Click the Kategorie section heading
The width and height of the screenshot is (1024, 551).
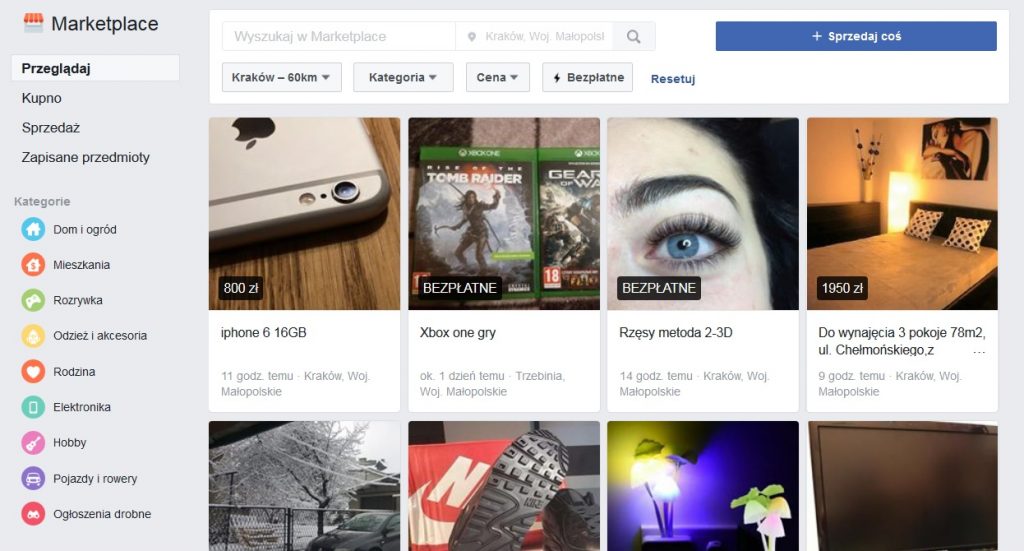click(42, 202)
